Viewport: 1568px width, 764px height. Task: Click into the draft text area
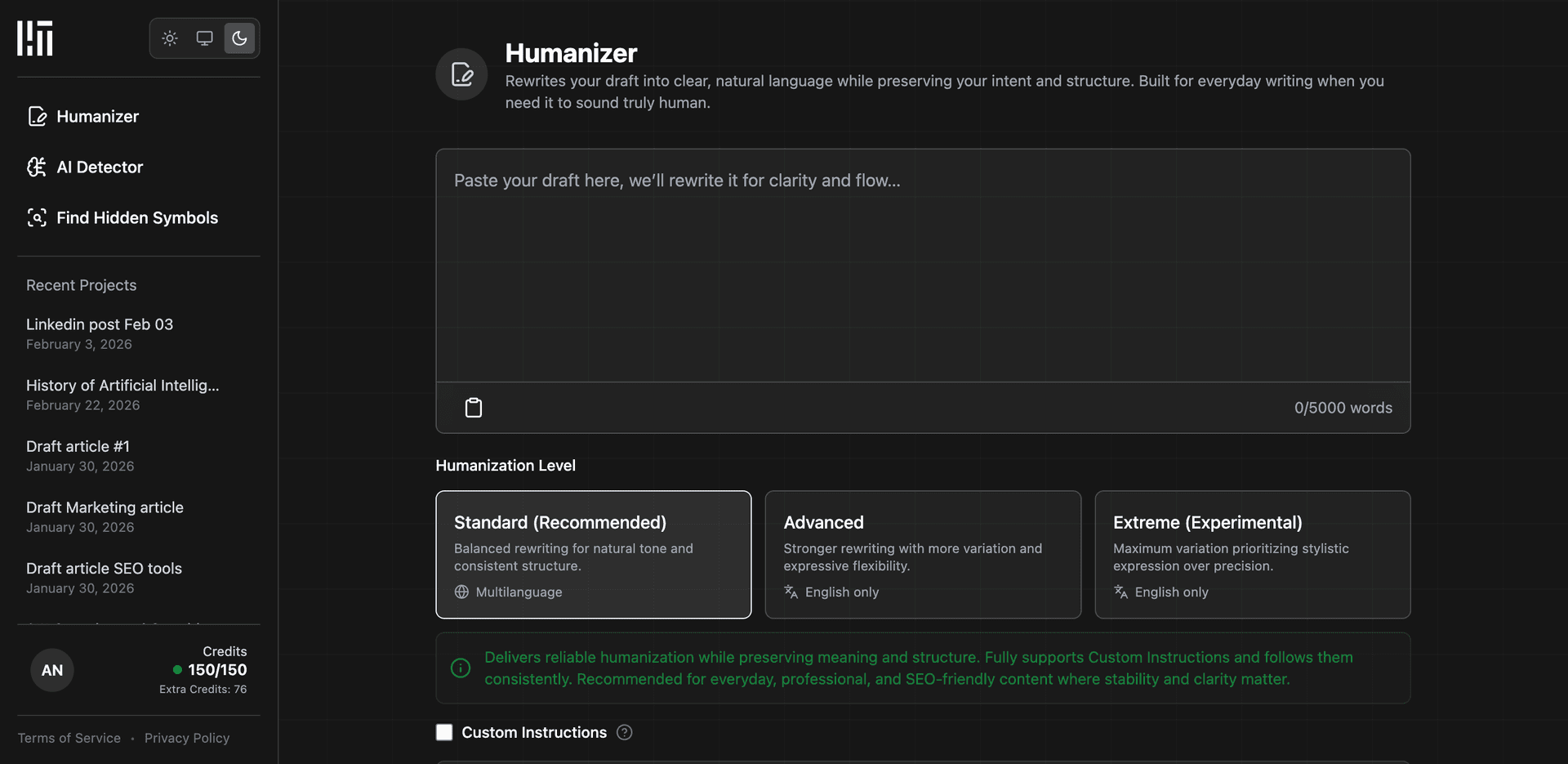[x=923, y=266]
